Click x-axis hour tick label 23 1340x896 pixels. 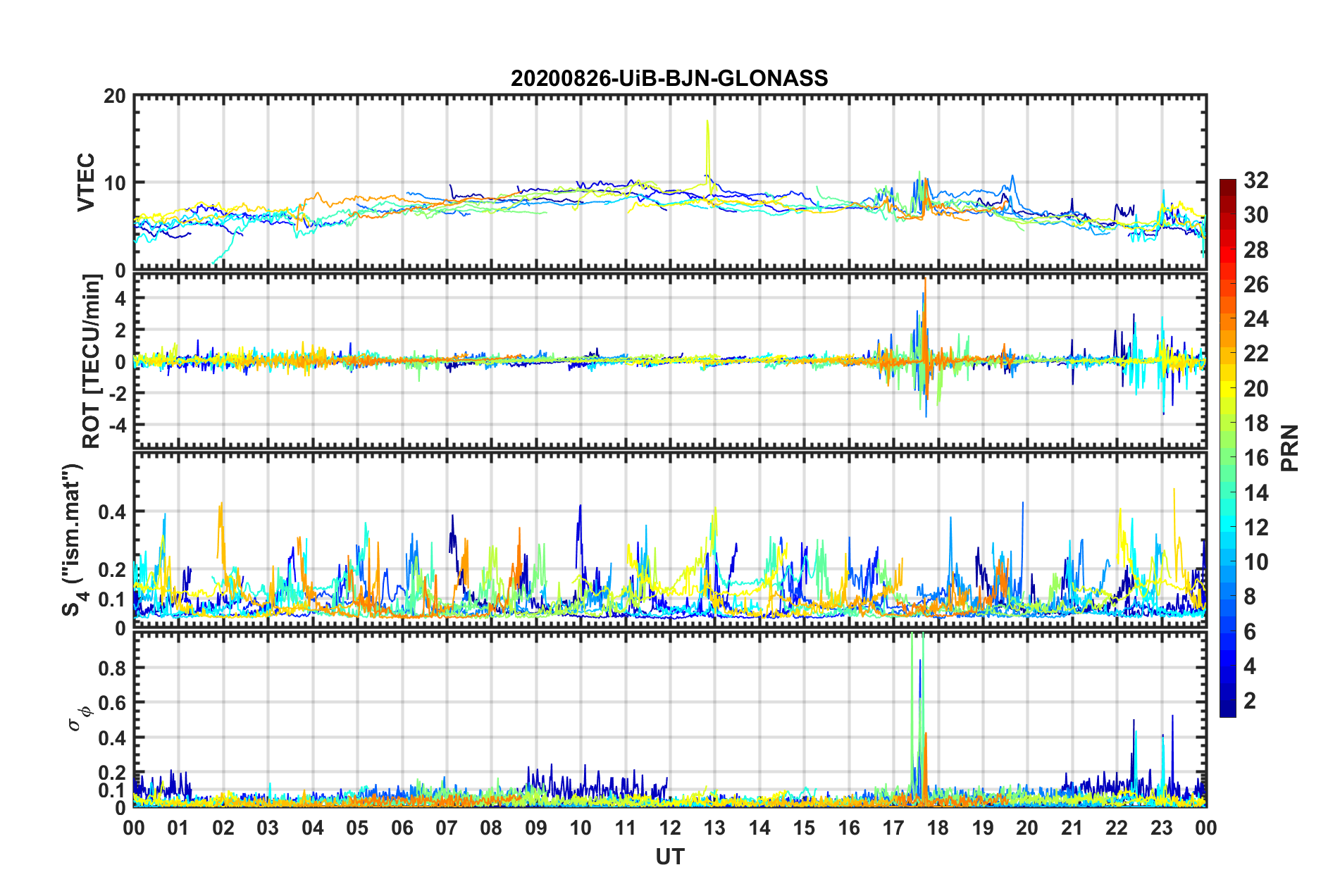coord(1162,828)
